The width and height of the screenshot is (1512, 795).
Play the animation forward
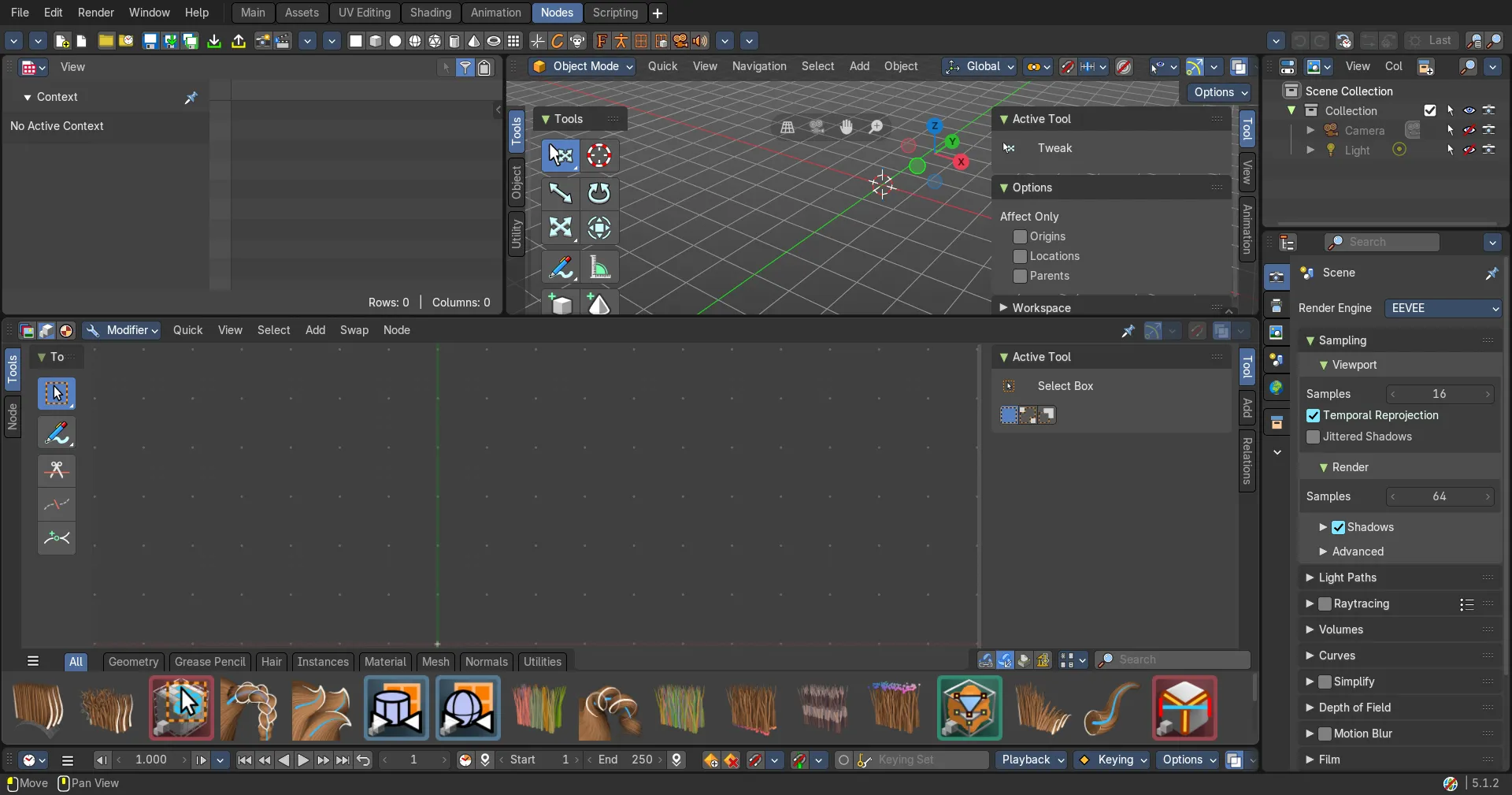[x=303, y=760]
